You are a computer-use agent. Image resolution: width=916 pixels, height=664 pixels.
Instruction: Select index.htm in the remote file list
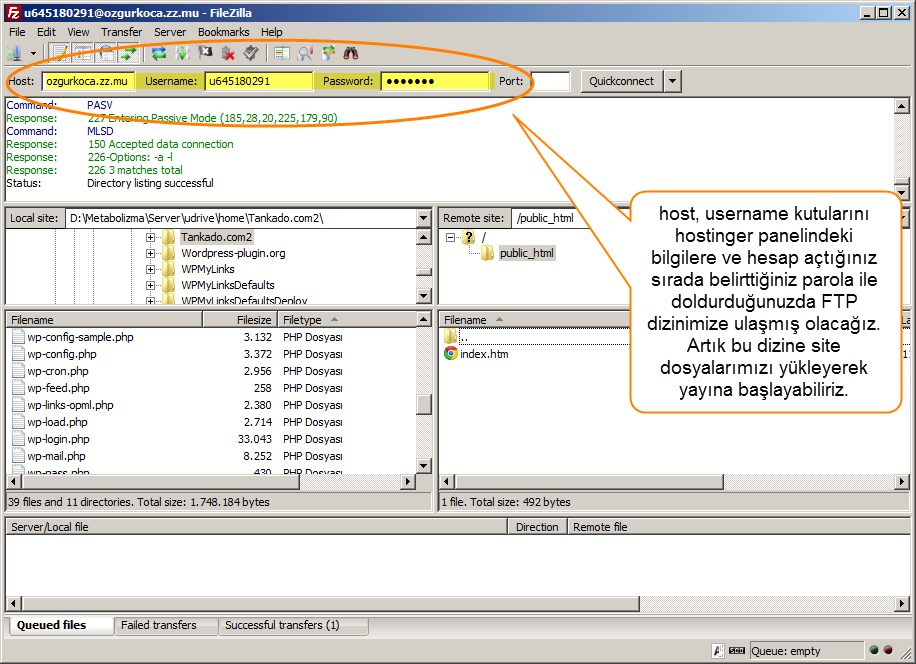(x=484, y=354)
